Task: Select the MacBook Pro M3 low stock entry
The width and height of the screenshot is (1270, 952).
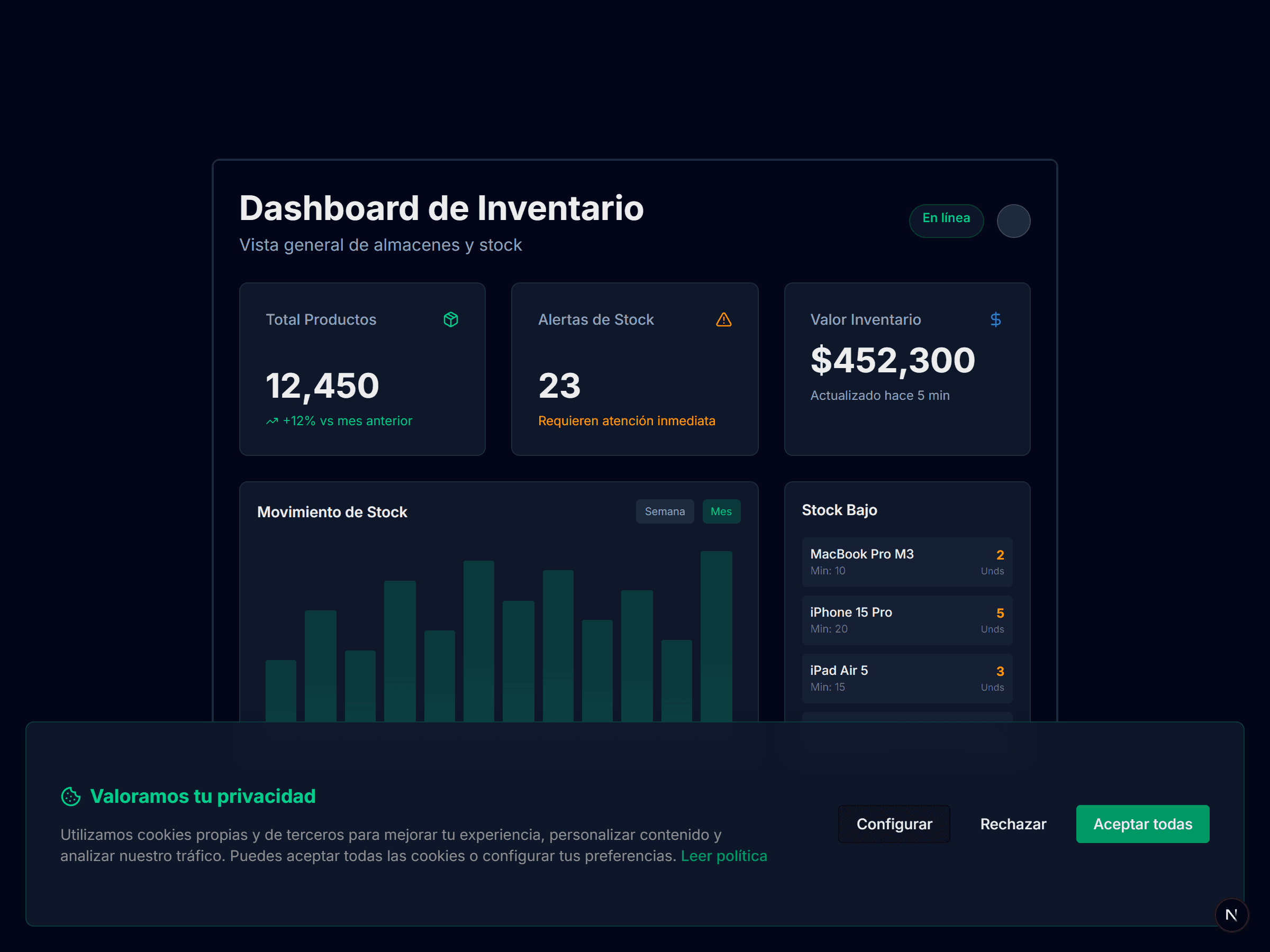Action: click(x=906, y=562)
